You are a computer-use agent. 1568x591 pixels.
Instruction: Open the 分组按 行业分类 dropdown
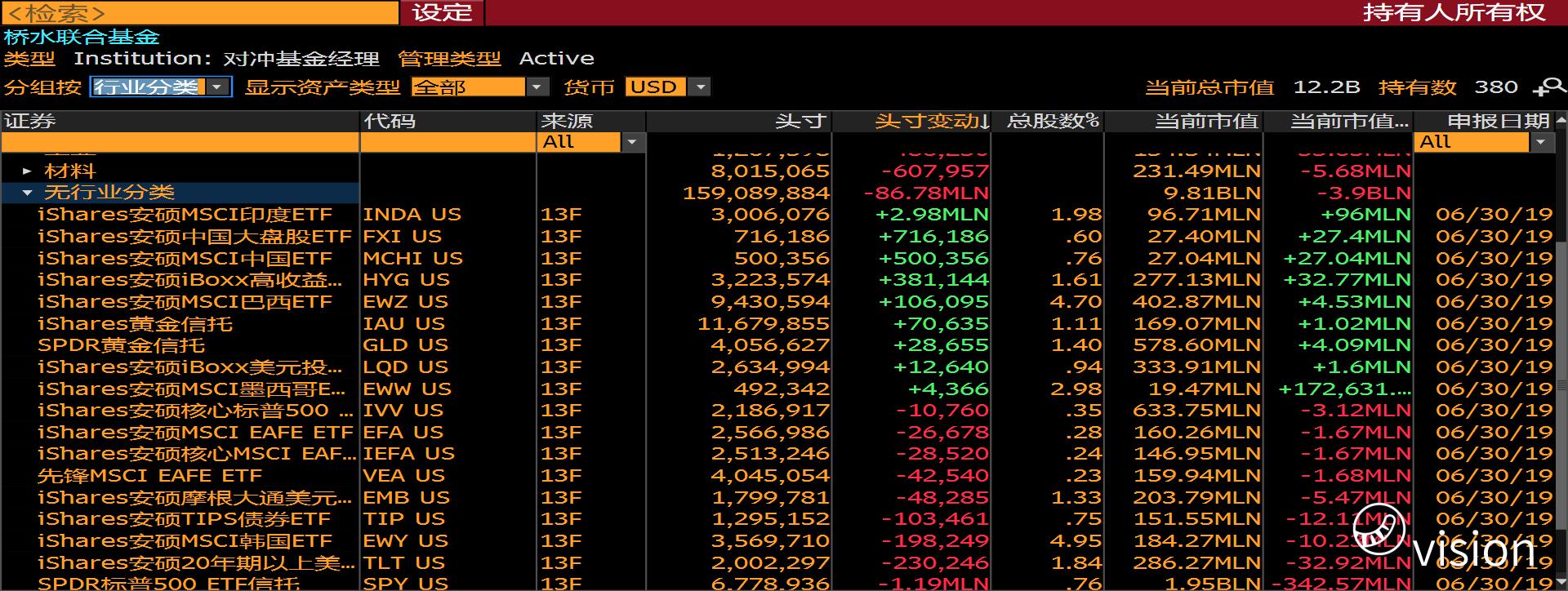[161, 87]
